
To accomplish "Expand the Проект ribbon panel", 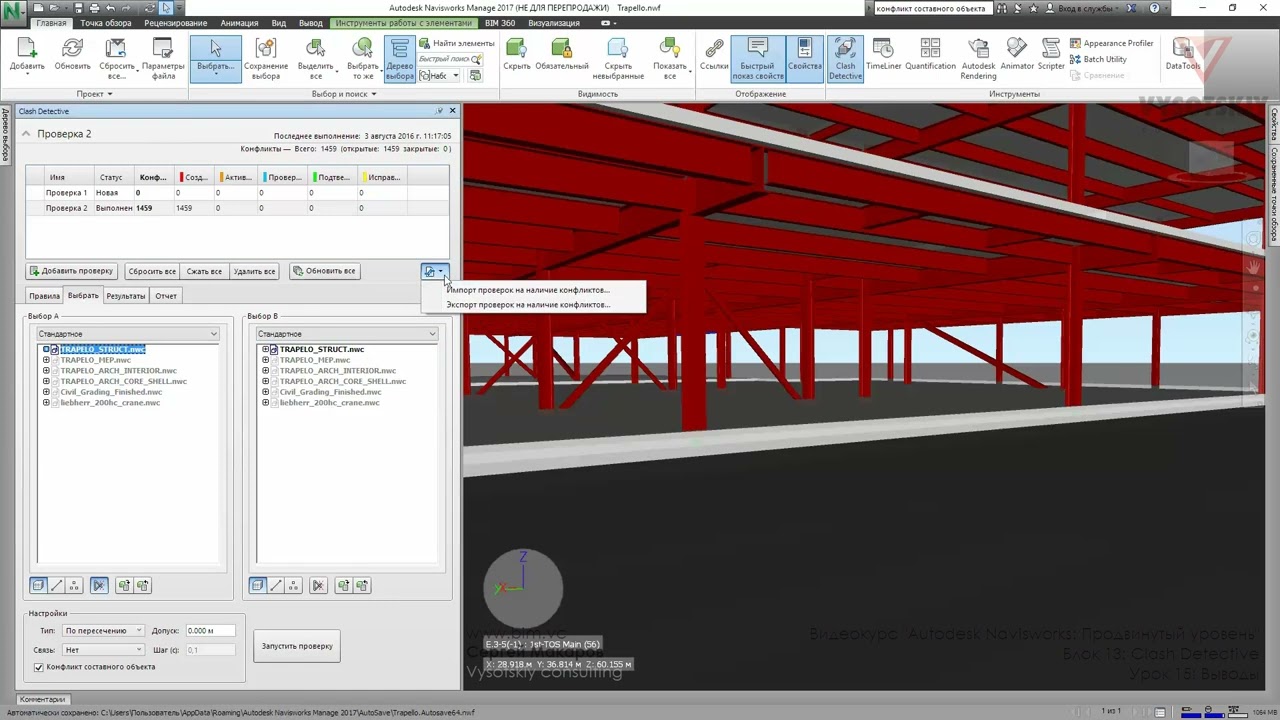I will (95, 94).
